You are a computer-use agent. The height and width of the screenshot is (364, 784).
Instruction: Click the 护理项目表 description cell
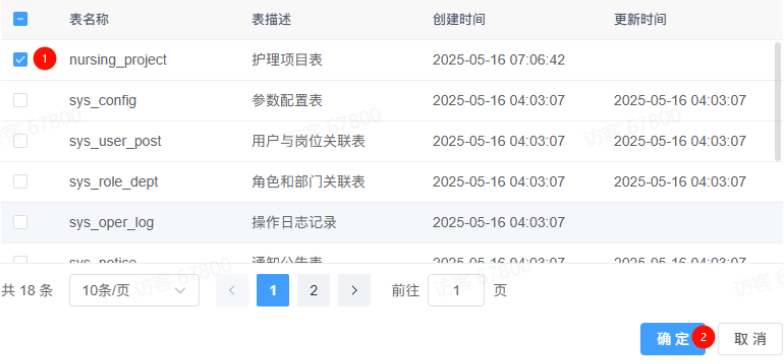click(287, 60)
